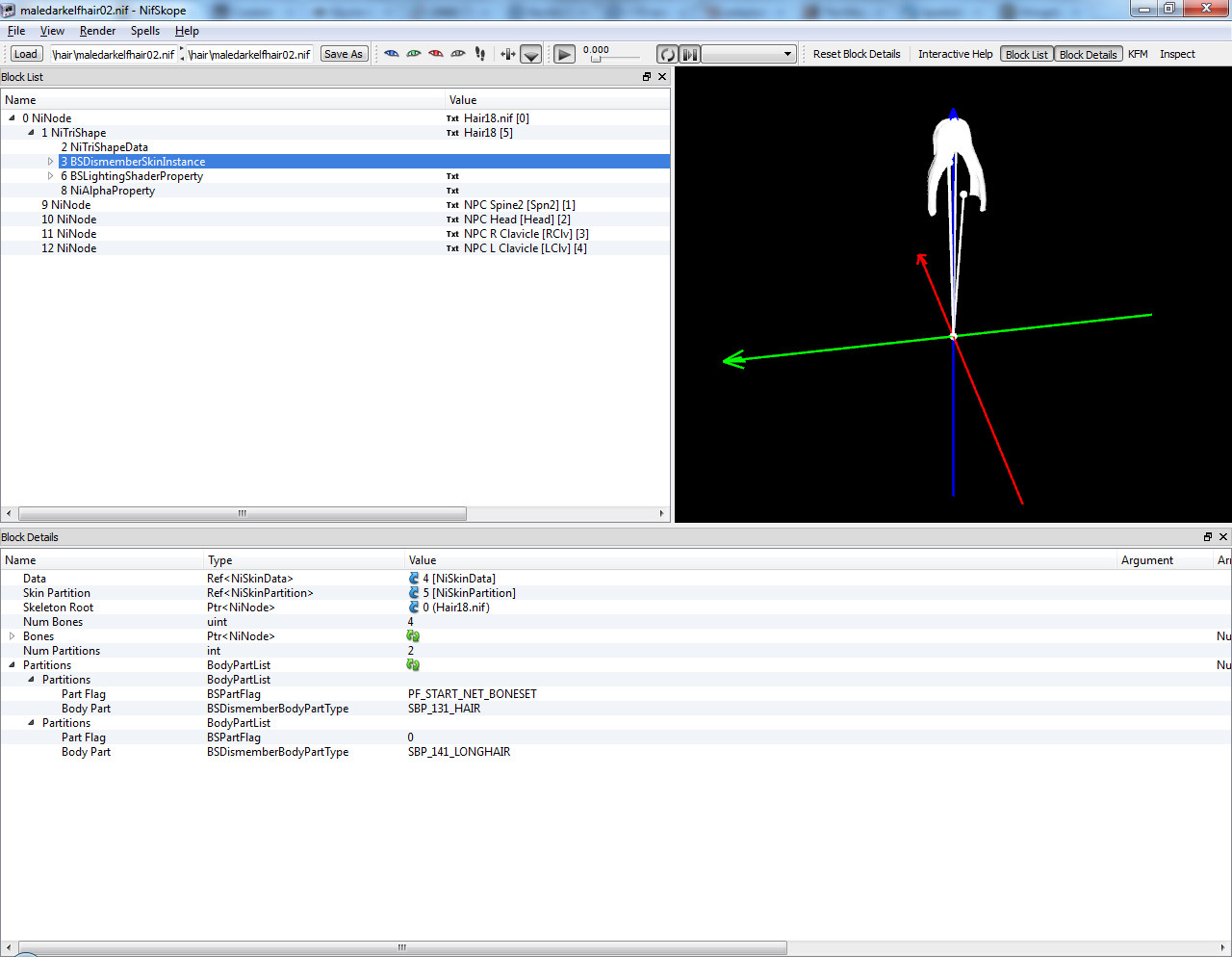Open the Render menu
1232x957 pixels.
(x=97, y=31)
